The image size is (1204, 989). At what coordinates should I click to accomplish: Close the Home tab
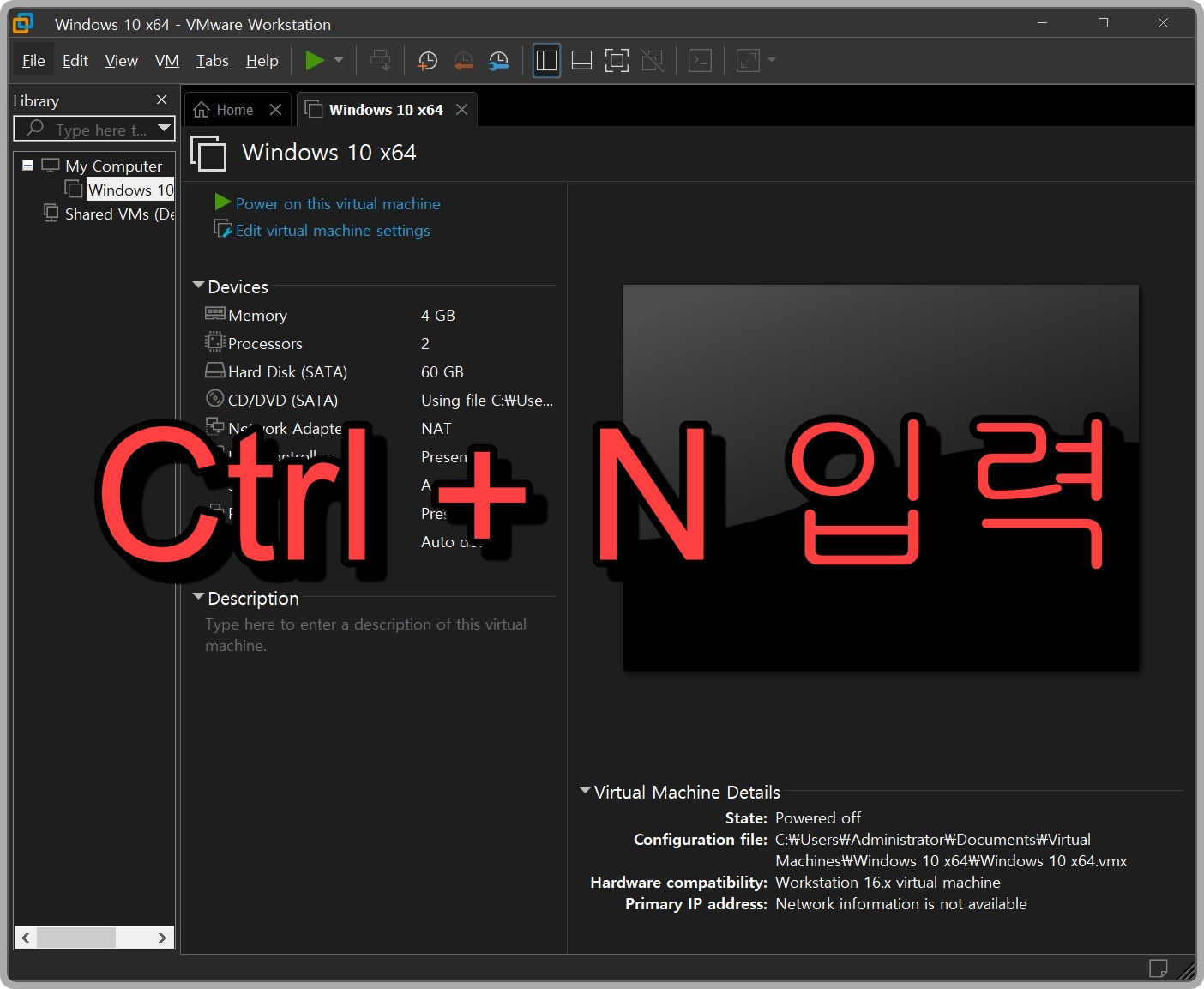coord(275,110)
